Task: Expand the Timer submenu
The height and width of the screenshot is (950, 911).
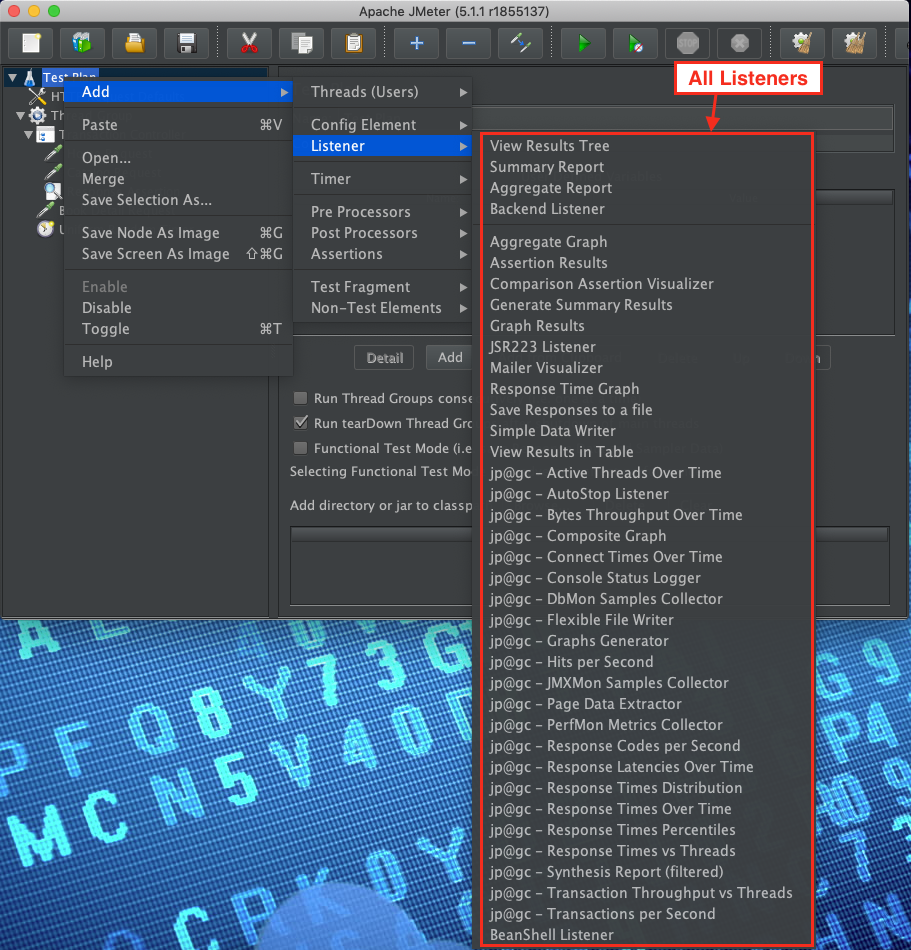Action: click(x=382, y=179)
